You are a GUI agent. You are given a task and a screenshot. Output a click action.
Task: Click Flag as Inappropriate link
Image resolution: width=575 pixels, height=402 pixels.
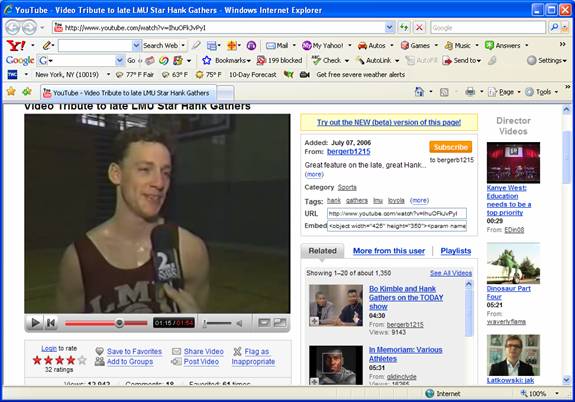(x=253, y=357)
